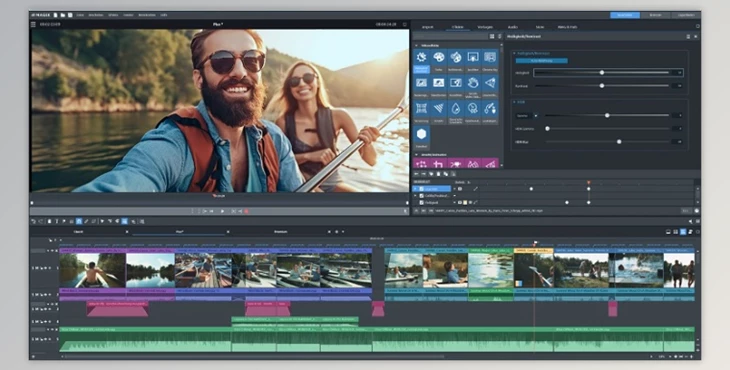Switch to the Vorlagen tab
The image size is (730, 370).
tap(485, 27)
